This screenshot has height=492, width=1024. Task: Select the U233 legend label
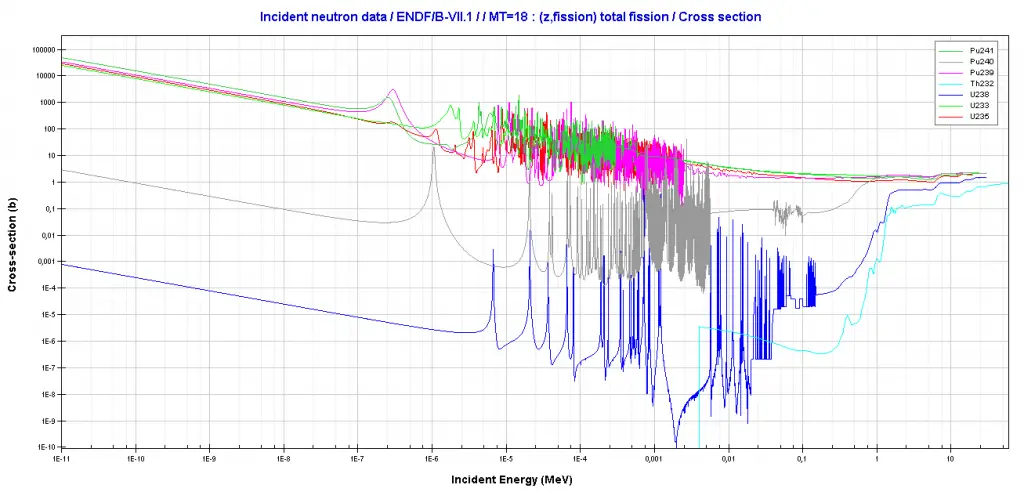pos(979,106)
